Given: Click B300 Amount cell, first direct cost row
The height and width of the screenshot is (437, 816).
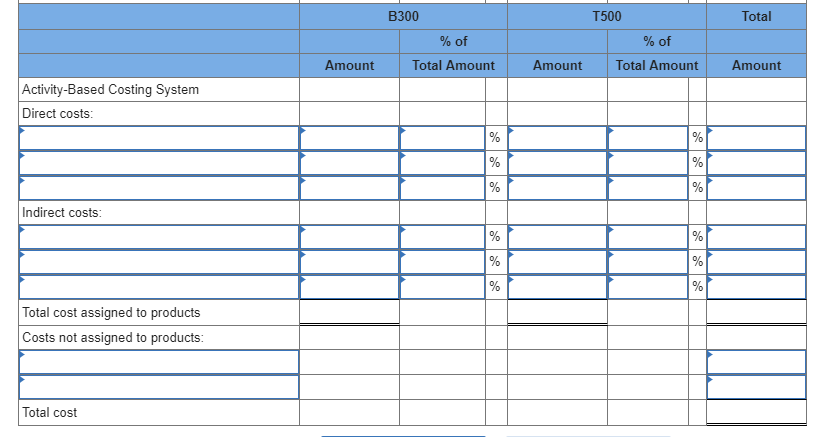Looking at the screenshot, I should (349, 138).
